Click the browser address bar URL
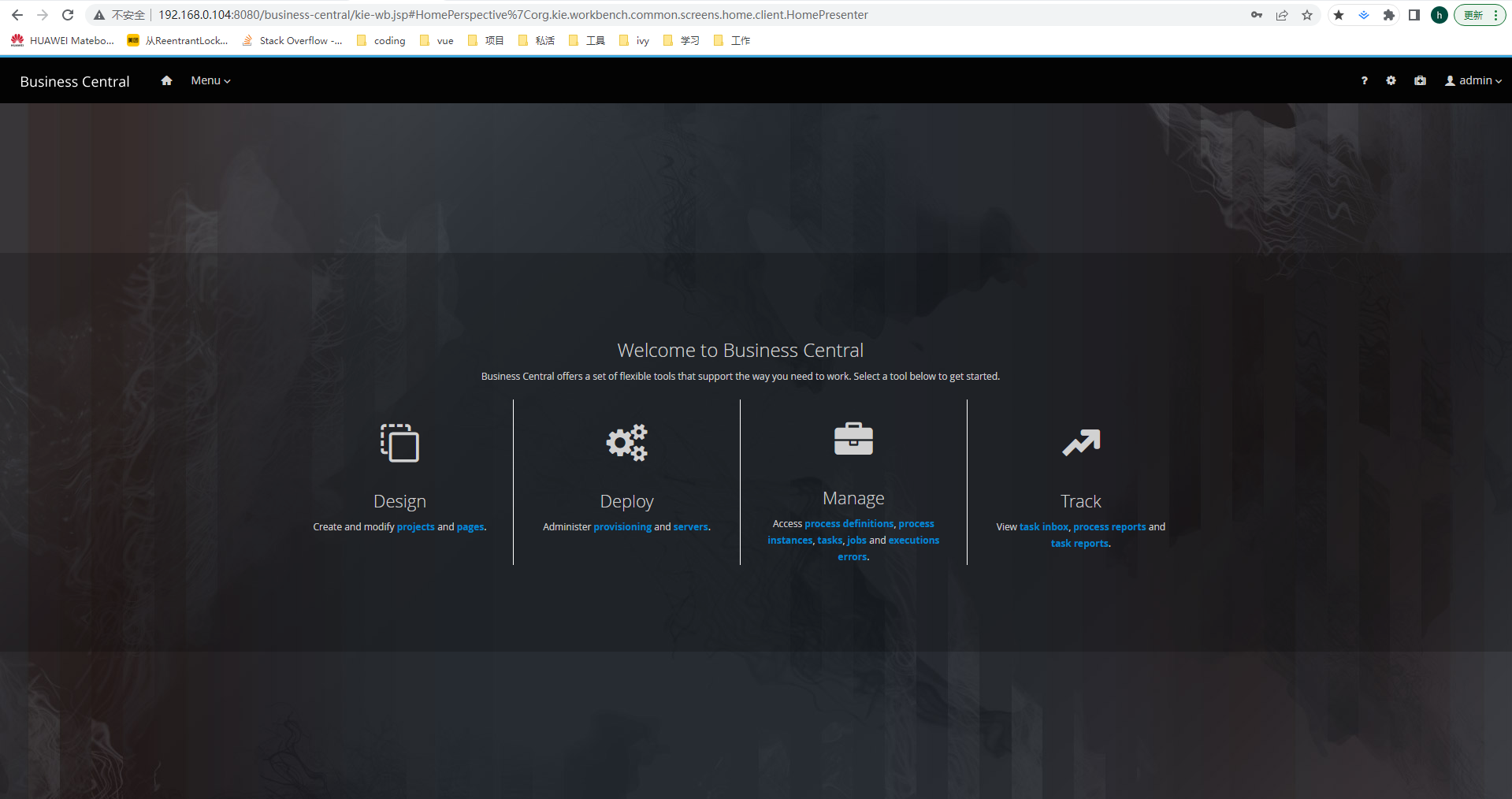The height and width of the screenshot is (799, 1512). [x=512, y=15]
